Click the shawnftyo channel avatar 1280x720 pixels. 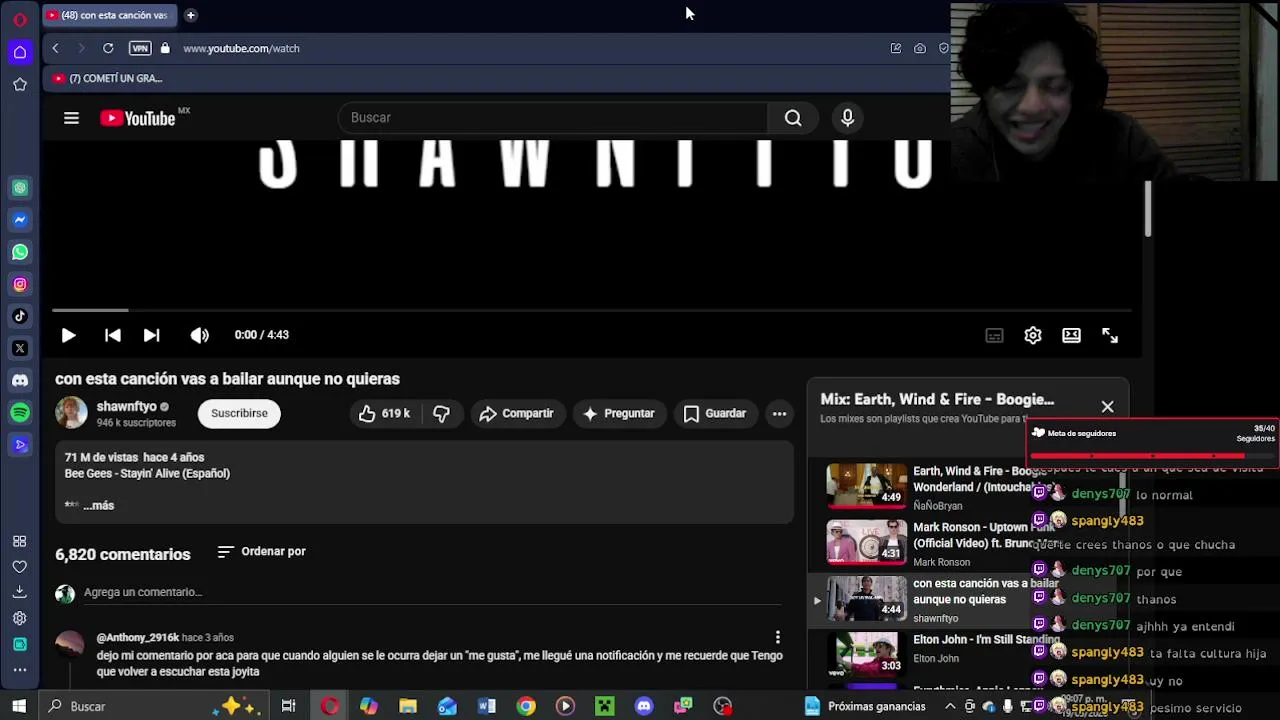coord(71,413)
